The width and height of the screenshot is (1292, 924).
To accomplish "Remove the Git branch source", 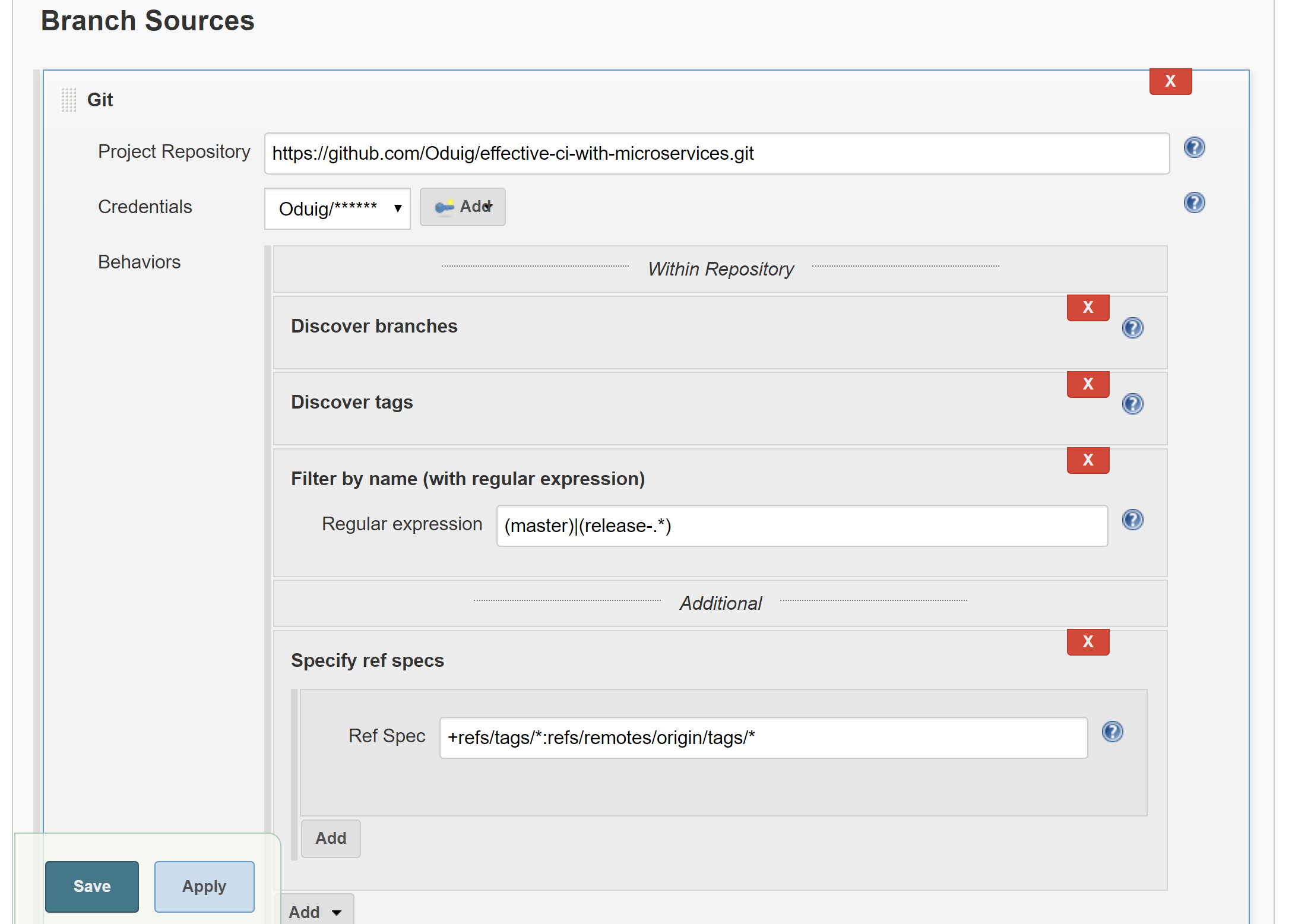I will pos(1170,81).
